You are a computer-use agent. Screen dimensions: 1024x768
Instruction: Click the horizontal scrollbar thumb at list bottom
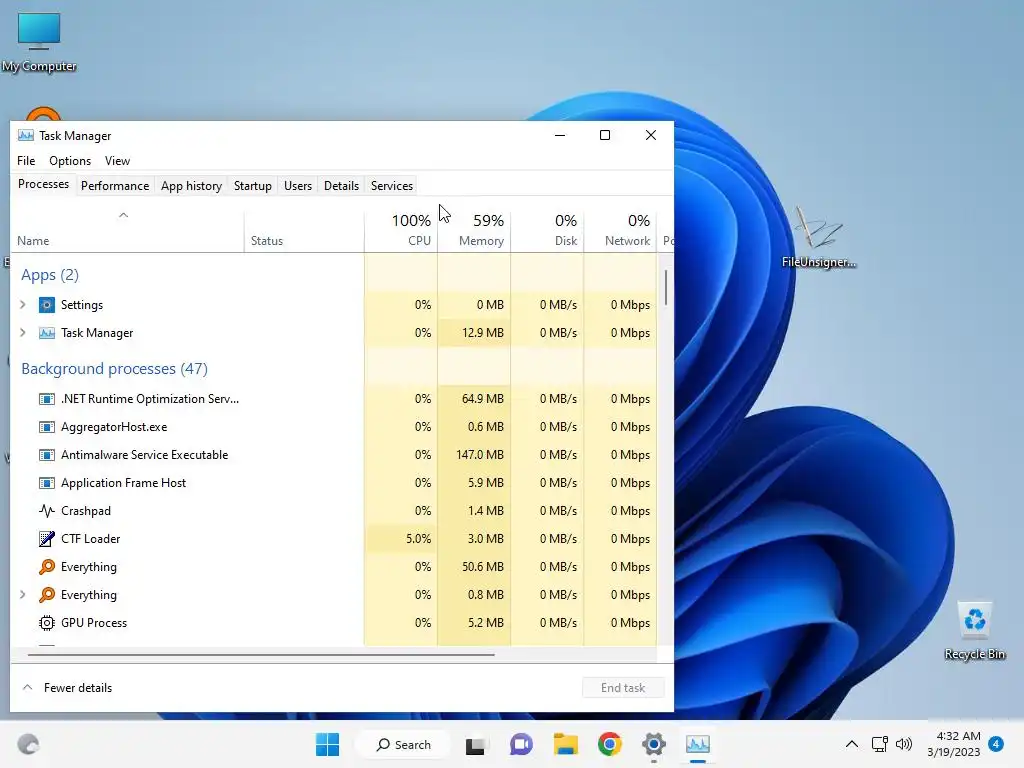click(x=261, y=654)
